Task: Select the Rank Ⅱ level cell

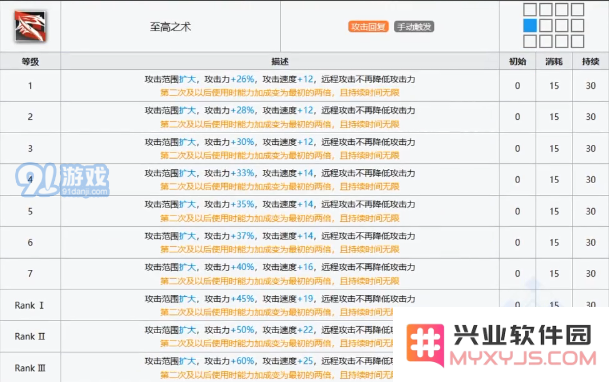Action: pos(30,337)
